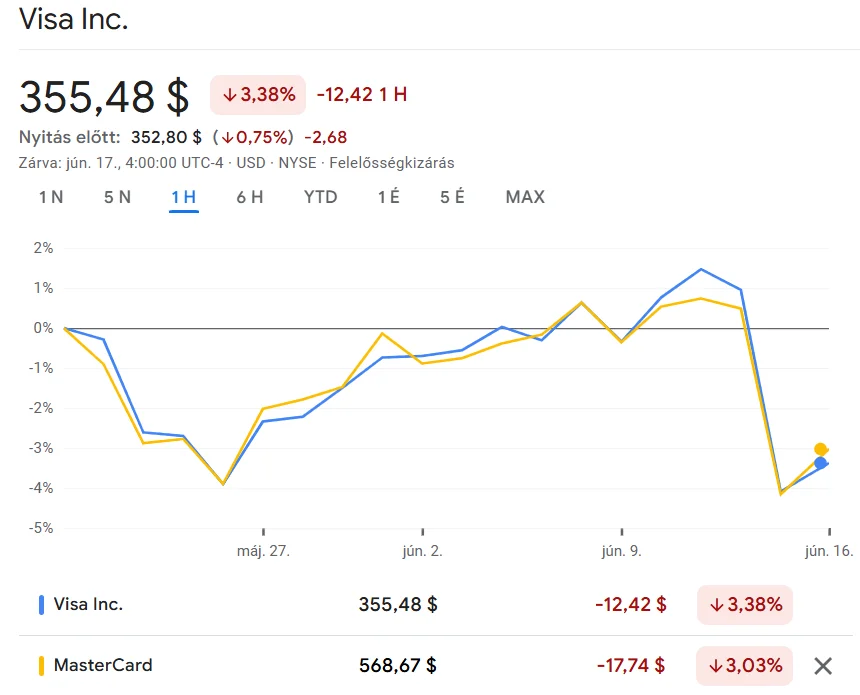Screen dimensions: 860x695
Task: Switch to the 5 N range tab
Action: (117, 197)
